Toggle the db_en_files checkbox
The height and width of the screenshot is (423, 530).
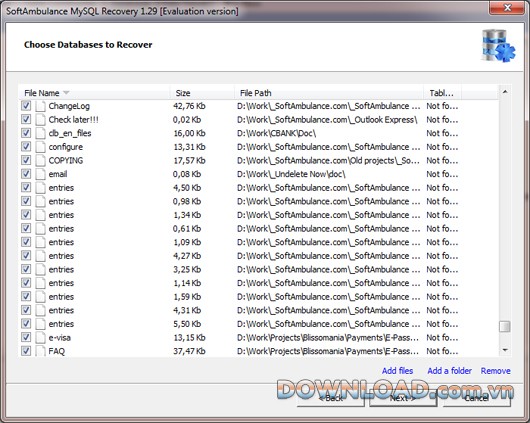pyautogui.click(x=26, y=133)
